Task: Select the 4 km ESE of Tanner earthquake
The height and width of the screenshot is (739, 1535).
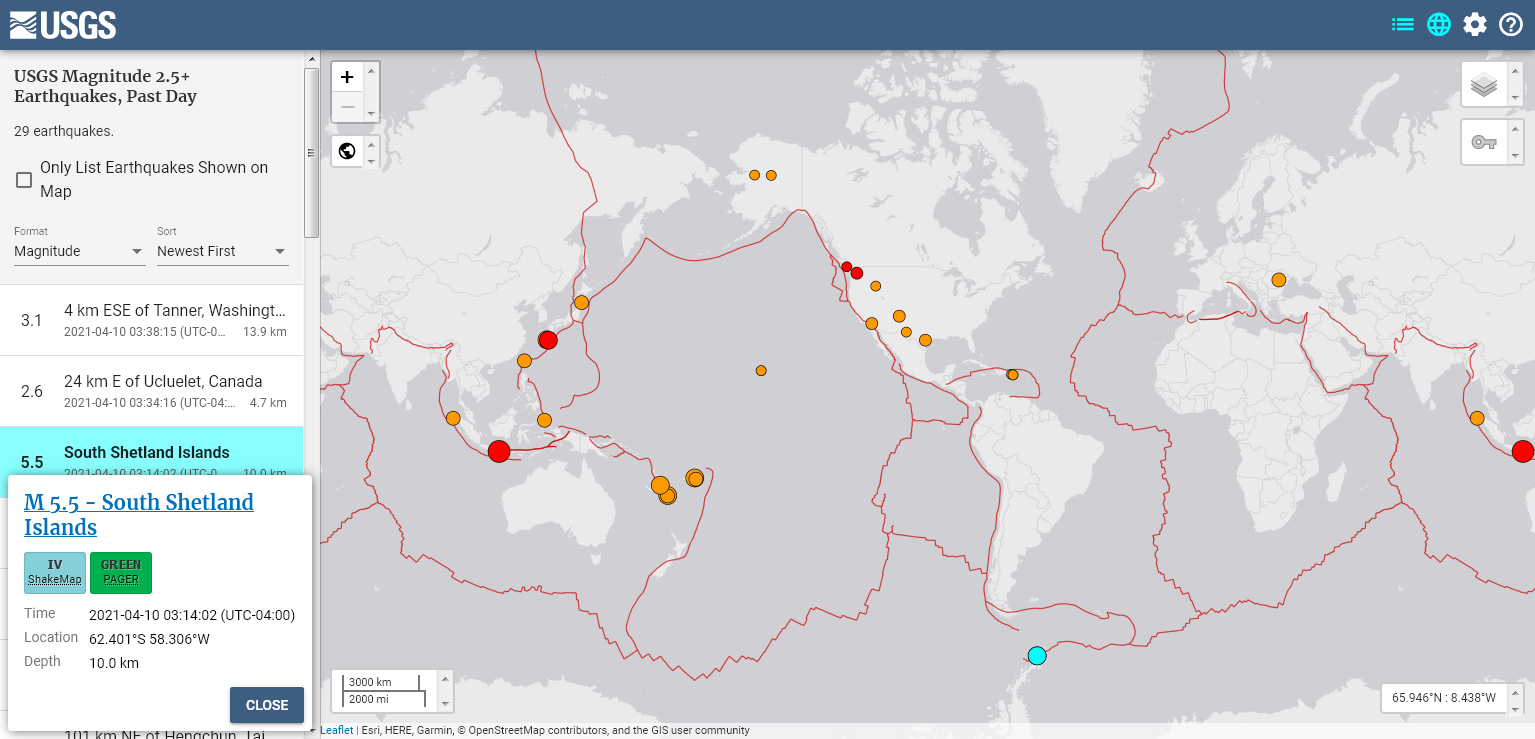Action: [151, 320]
